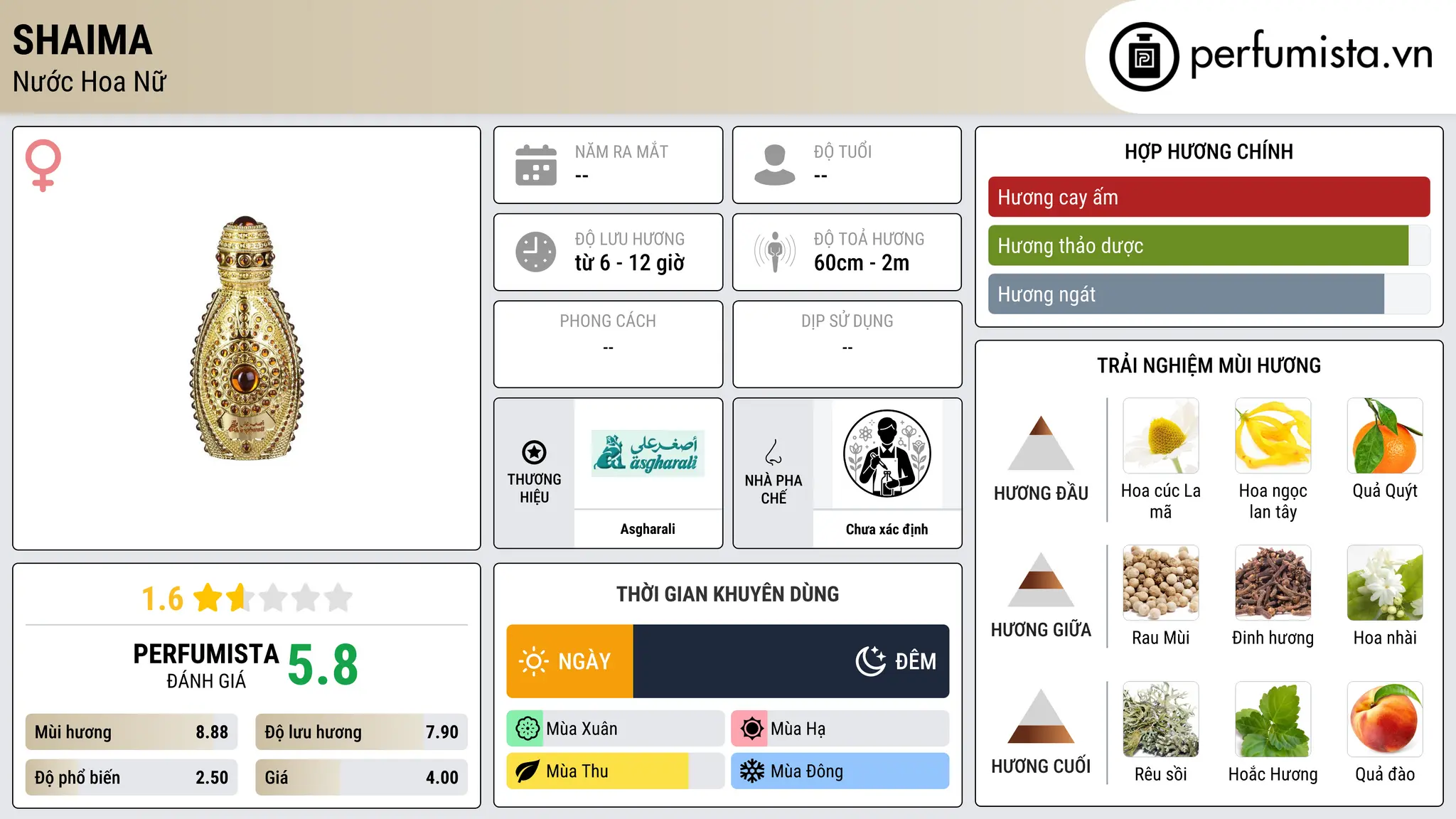Click the person icon beside Độ tuổi
This screenshot has height=819, width=1456.
tap(775, 165)
